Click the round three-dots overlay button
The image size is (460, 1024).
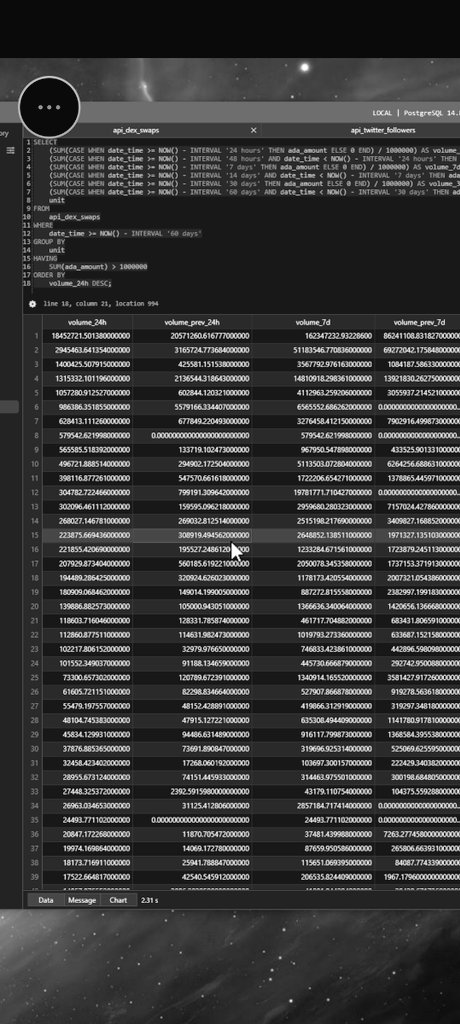49,107
